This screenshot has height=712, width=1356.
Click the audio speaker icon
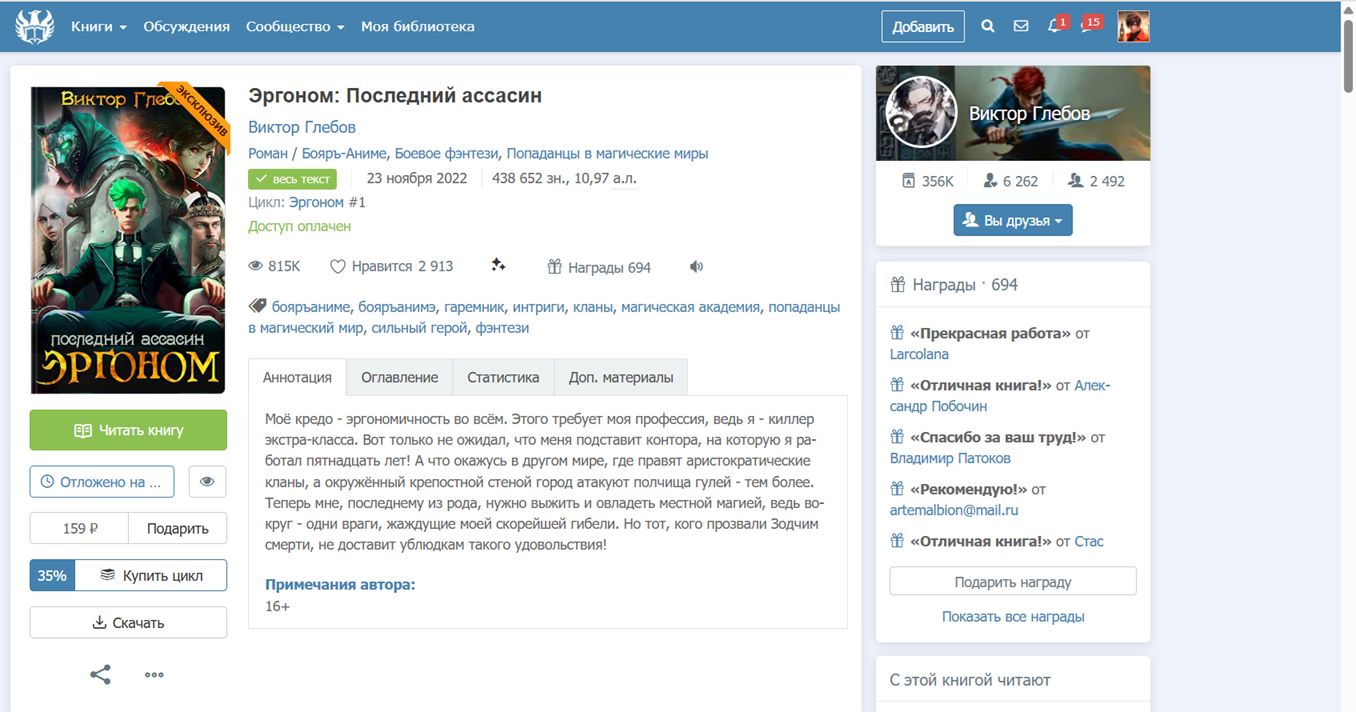696,267
